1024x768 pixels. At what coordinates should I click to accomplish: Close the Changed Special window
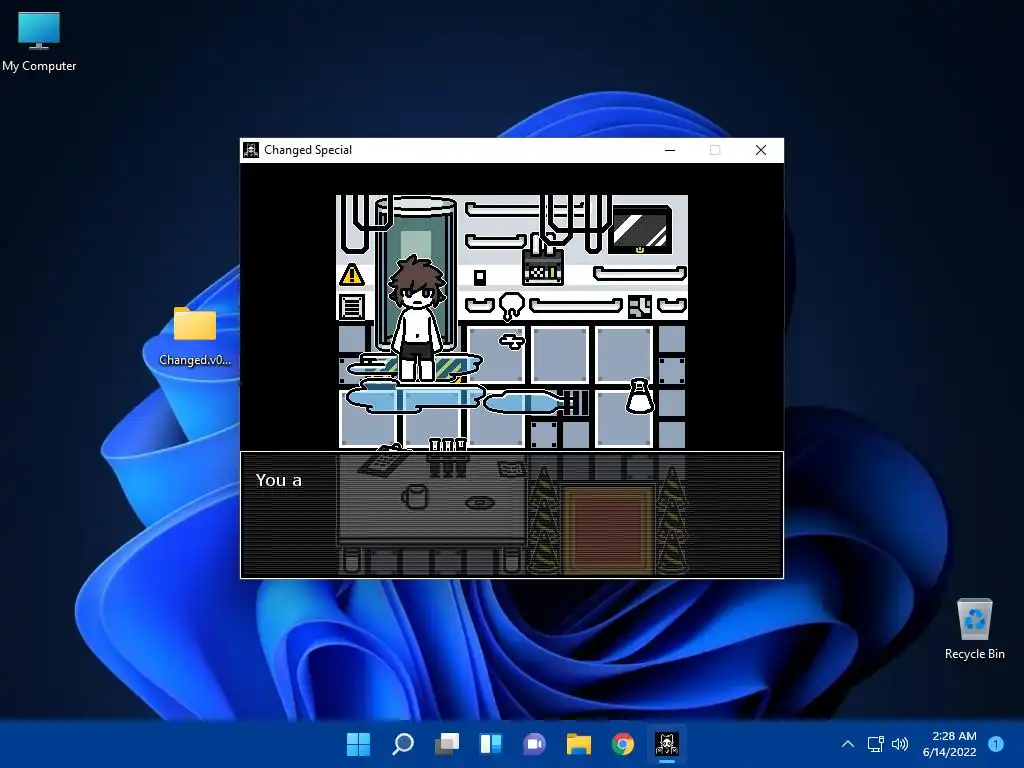pos(761,150)
